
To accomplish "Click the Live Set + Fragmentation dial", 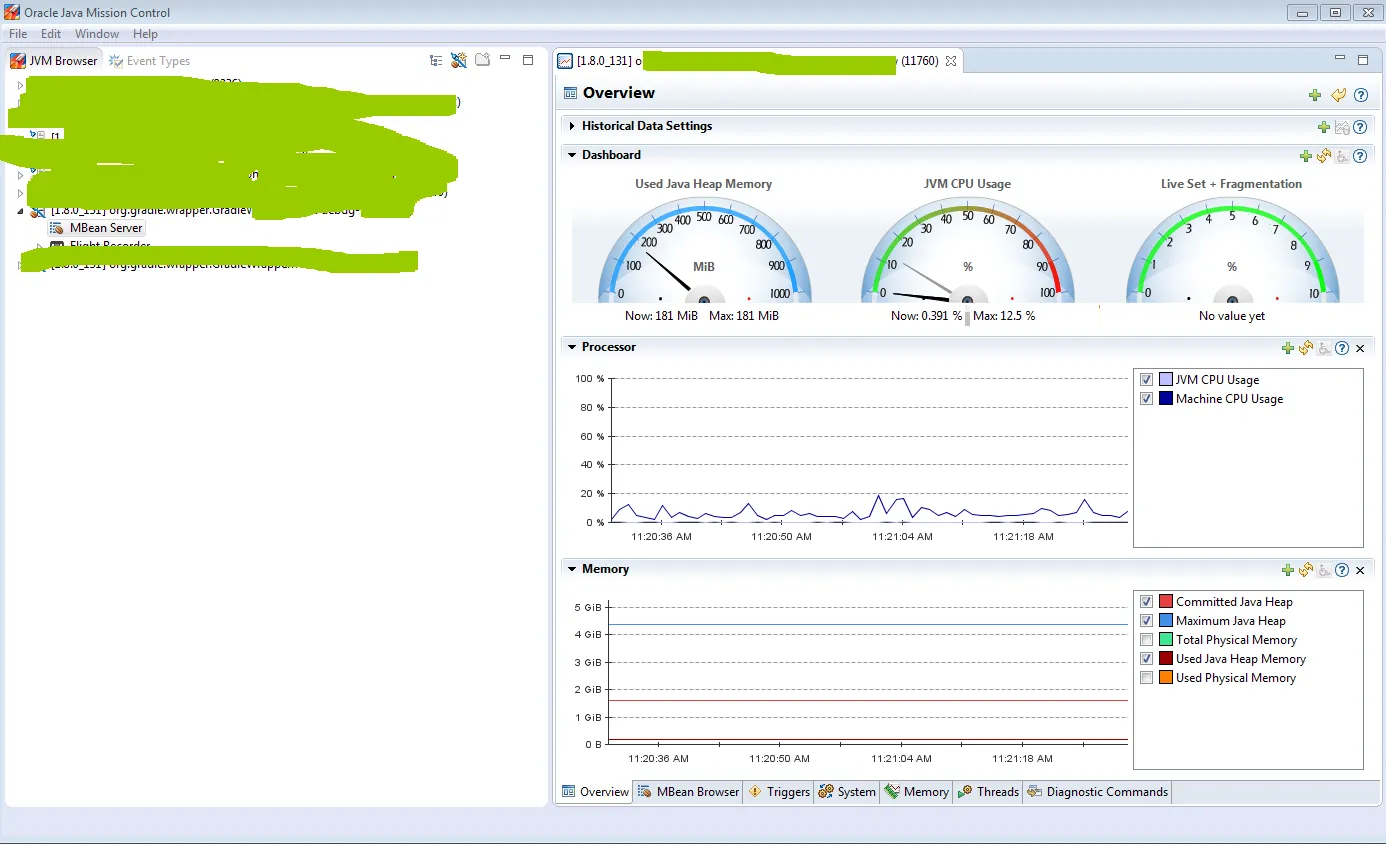I will coord(1232,250).
